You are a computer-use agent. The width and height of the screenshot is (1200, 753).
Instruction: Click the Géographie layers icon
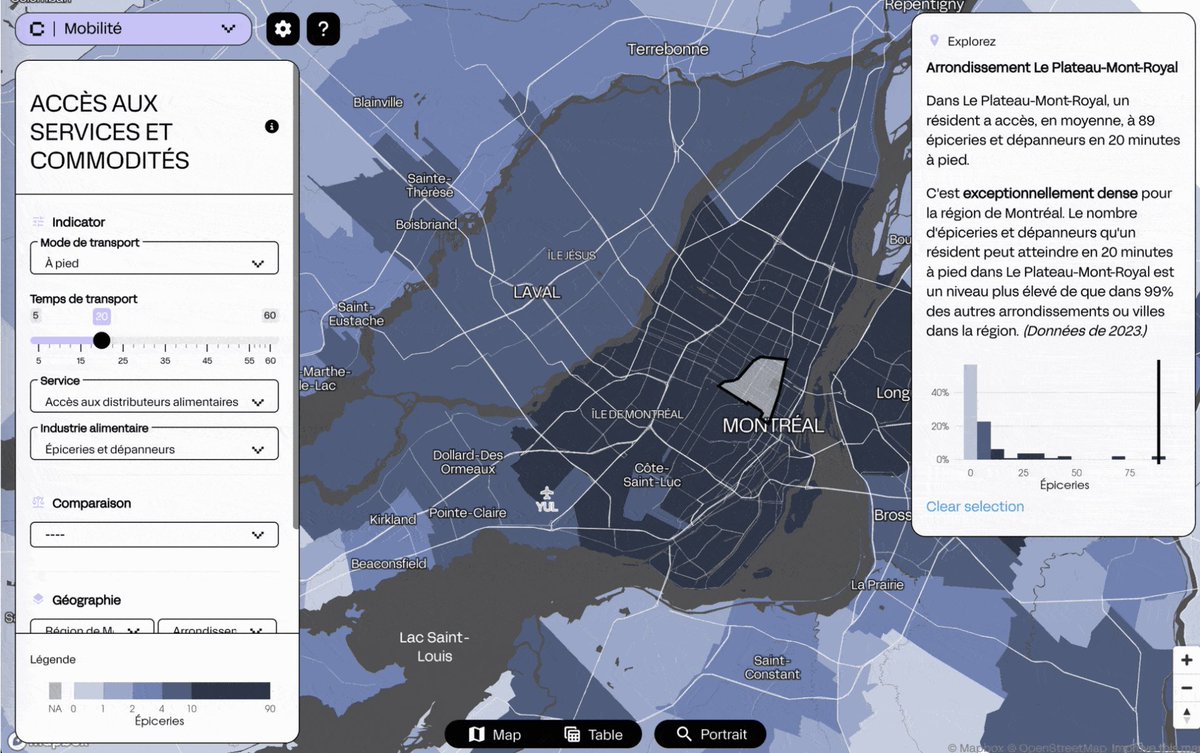38,599
